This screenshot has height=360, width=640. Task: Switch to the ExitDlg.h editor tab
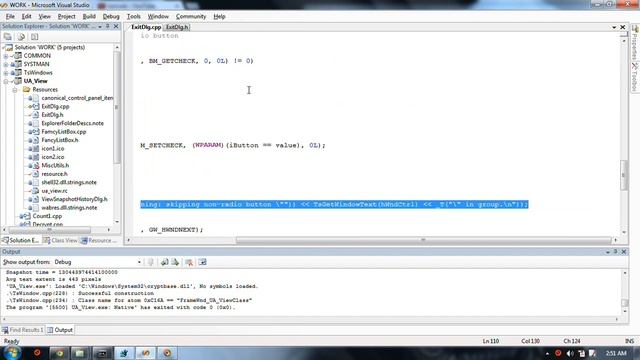(x=177, y=27)
